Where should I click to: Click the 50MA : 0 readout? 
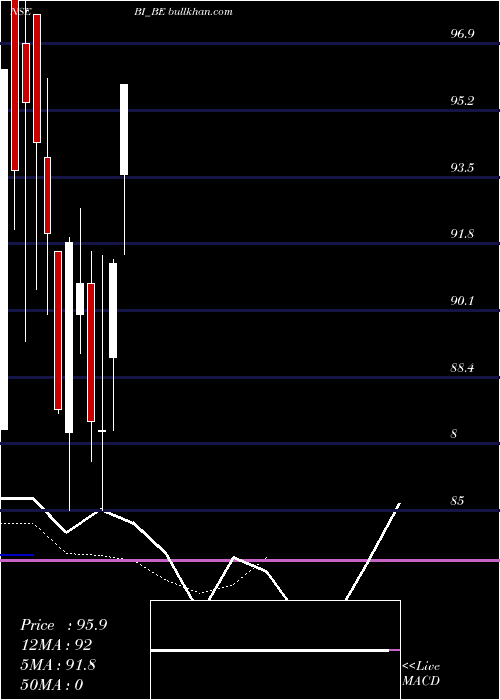(52, 685)
